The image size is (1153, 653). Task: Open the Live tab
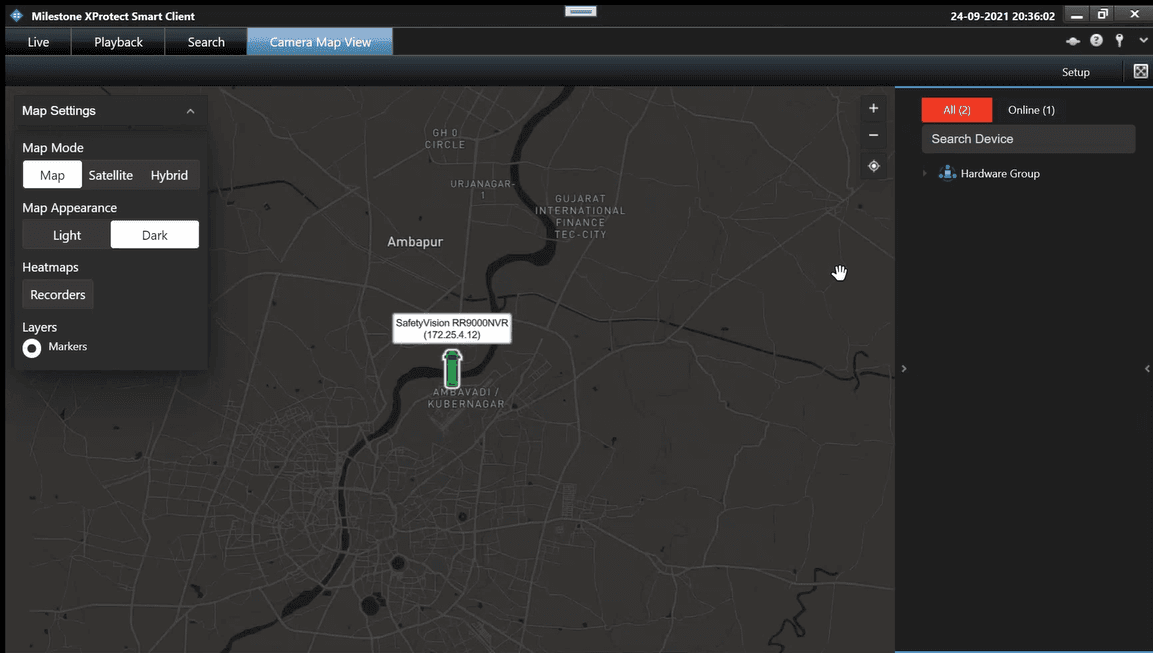[x=38, y=42]
